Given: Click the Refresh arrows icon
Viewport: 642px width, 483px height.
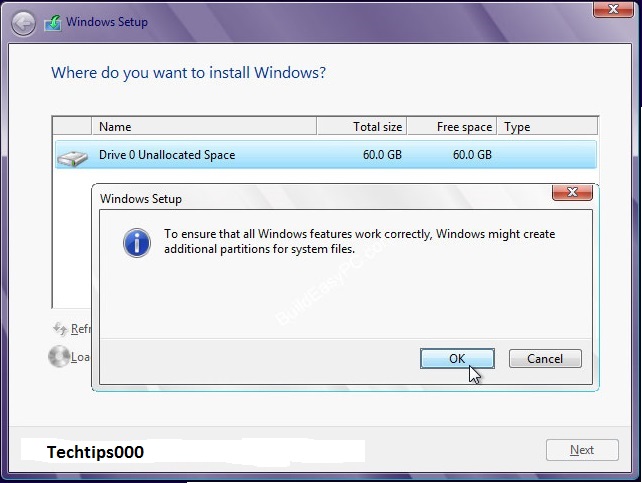Looking at the screenshot, I should 60,328.
